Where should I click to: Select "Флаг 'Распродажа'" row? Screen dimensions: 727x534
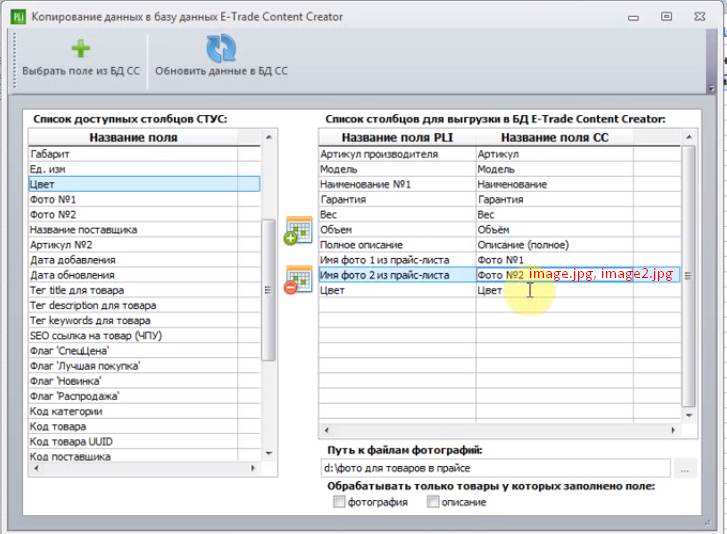click(x=144, y=396)
